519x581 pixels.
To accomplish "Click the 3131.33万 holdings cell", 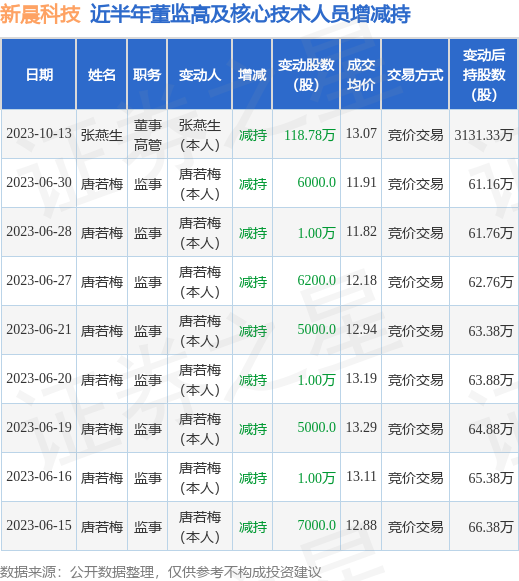I will [483, 135].
